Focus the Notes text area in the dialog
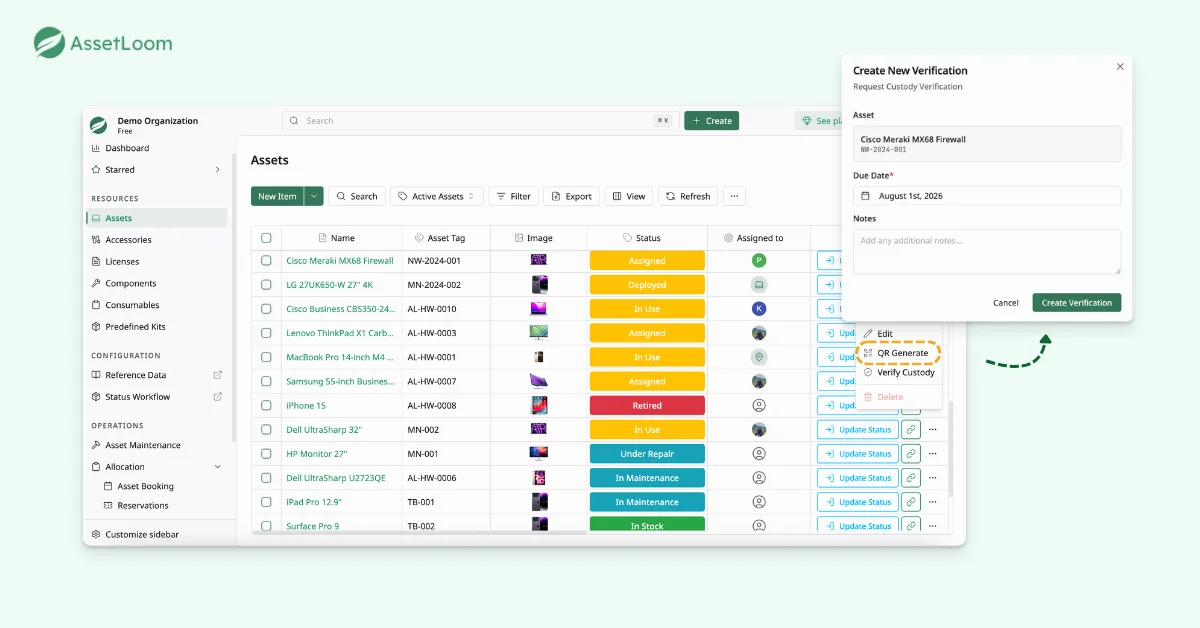This screenshot has height=628, width=1200. [987, 252]
